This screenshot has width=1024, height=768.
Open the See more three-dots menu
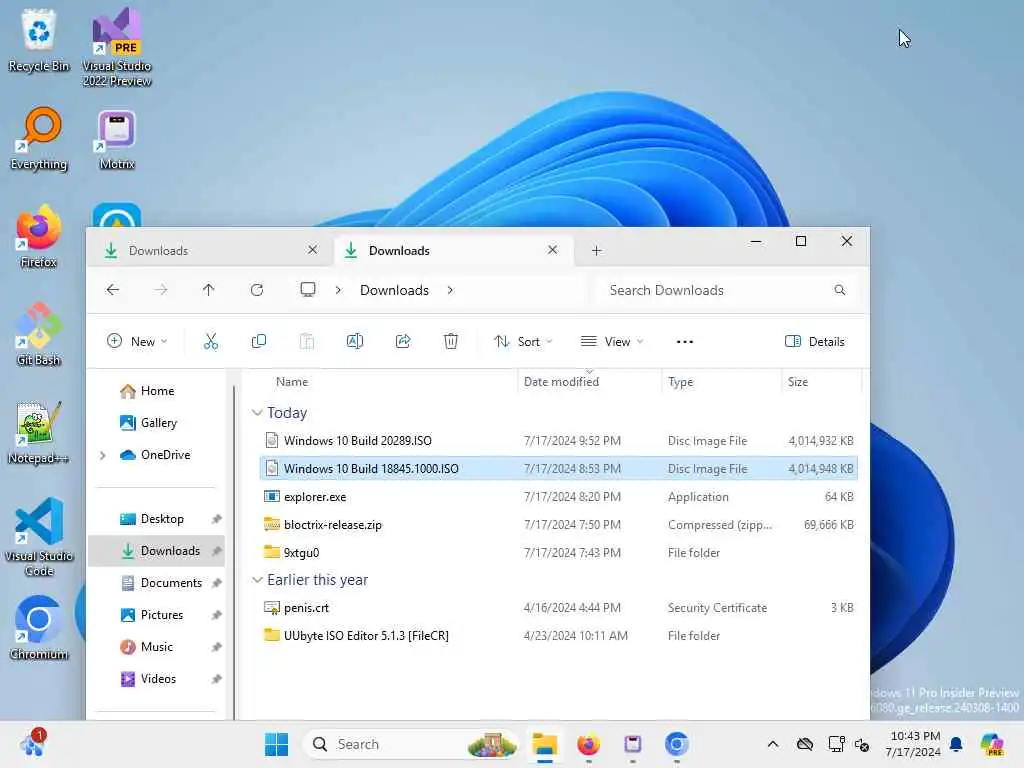point(684,342)
